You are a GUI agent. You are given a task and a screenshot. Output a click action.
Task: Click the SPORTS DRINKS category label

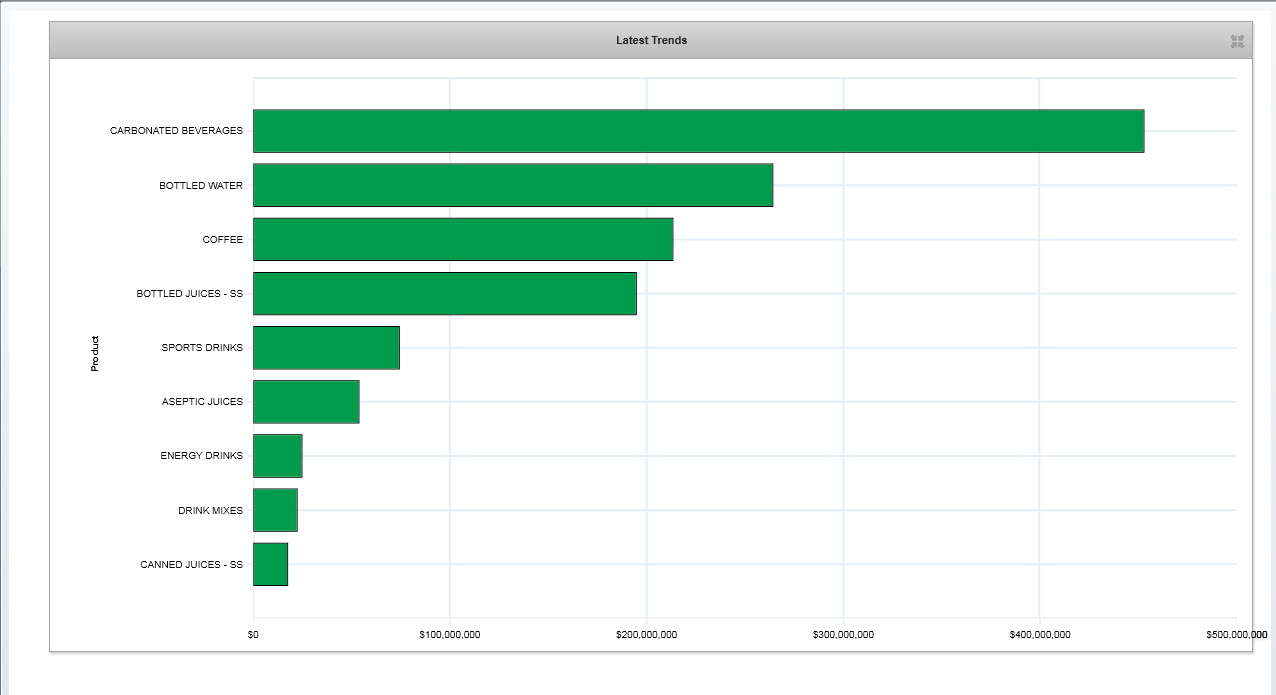[x=202, y=348]
